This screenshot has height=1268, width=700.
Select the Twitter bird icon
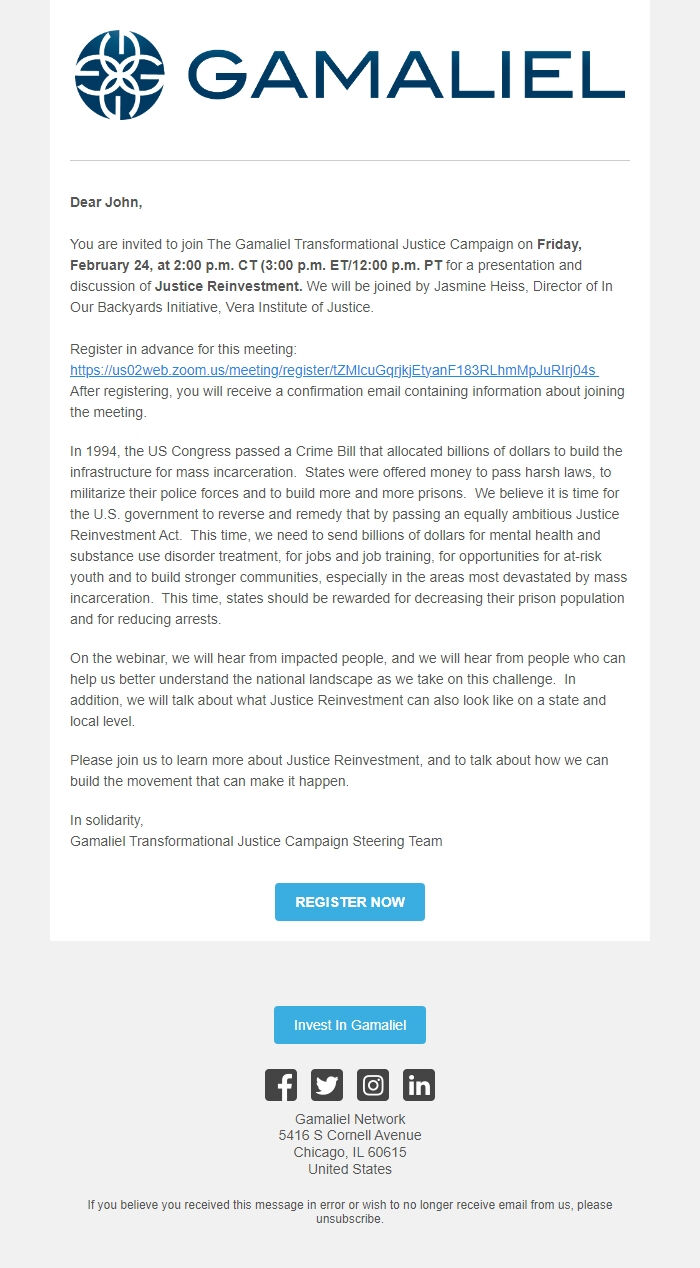point(327,1084)
